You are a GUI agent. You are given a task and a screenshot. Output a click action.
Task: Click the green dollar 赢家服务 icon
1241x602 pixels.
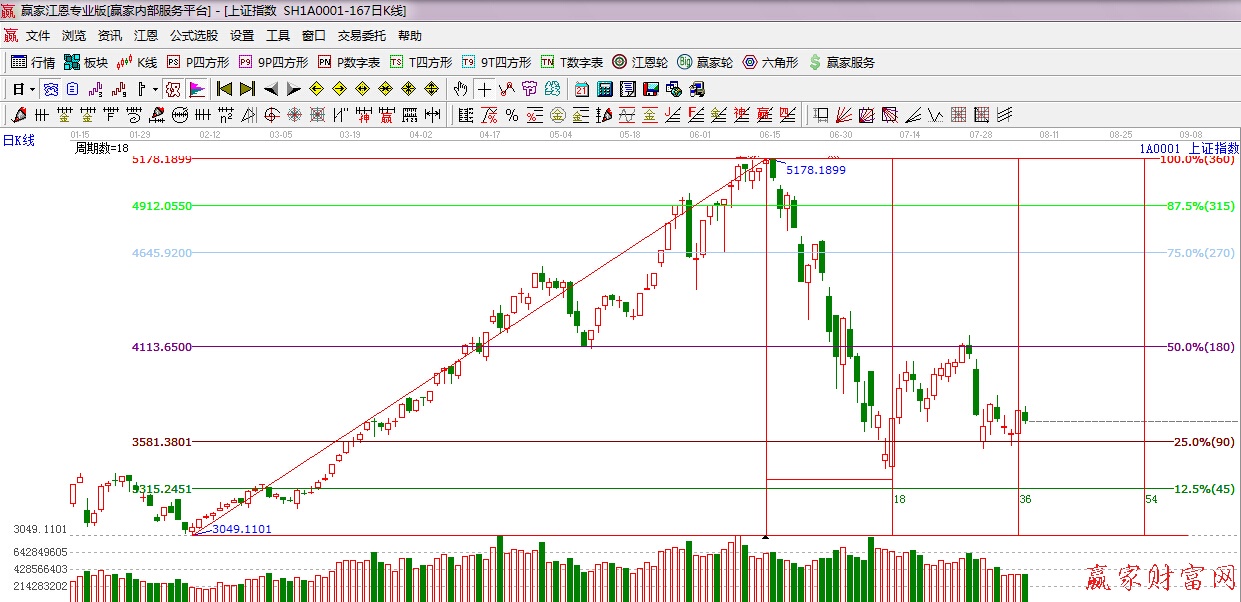click(815, 62)
